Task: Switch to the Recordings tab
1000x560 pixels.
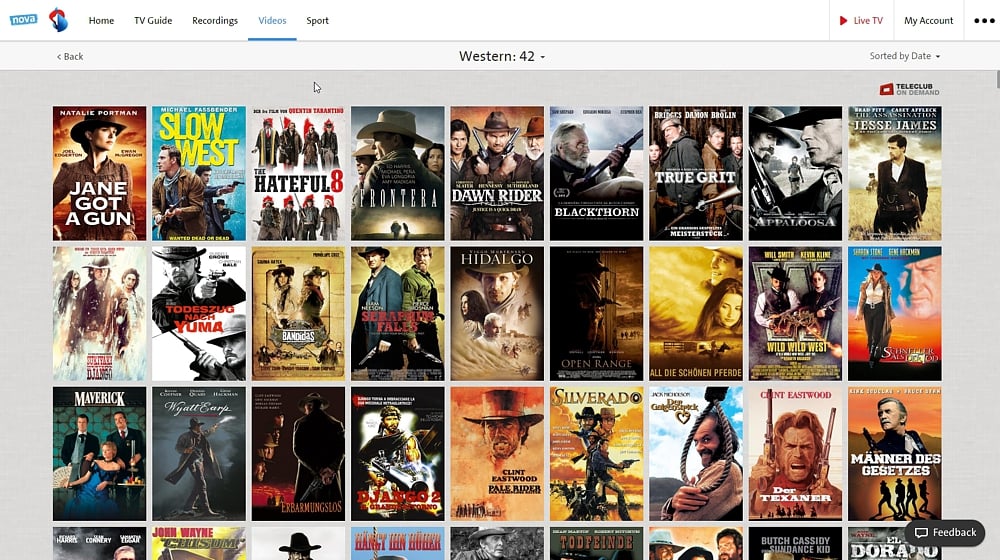Action: coord(215,20)
